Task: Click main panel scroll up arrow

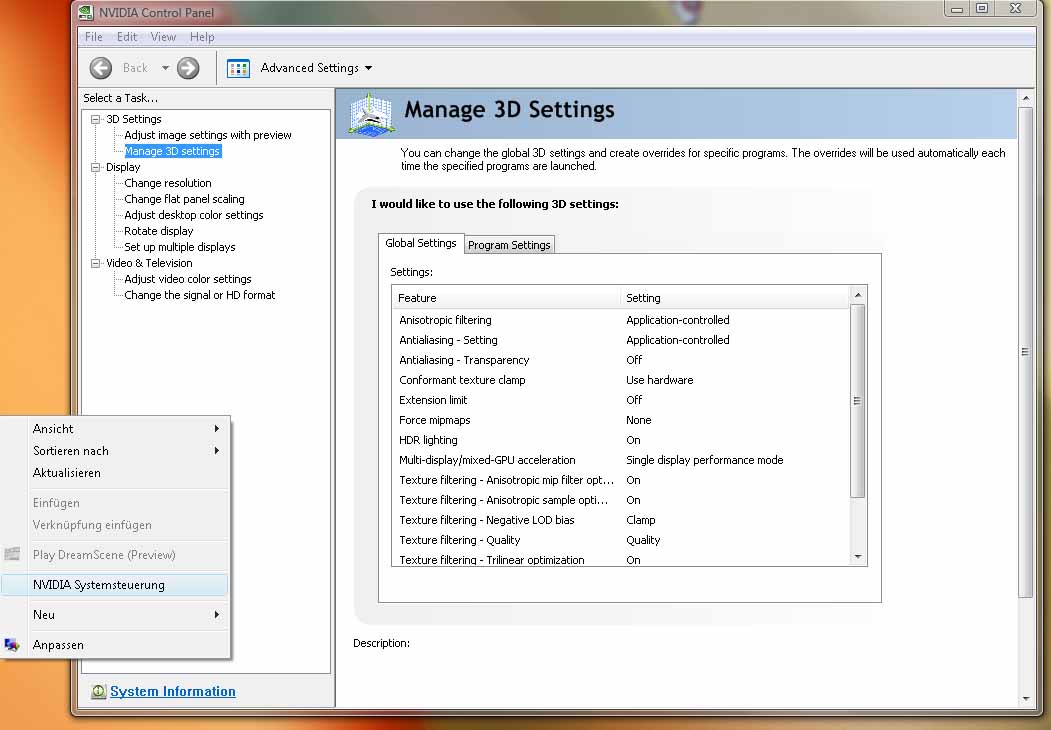Action: (x=1026, y=98)
